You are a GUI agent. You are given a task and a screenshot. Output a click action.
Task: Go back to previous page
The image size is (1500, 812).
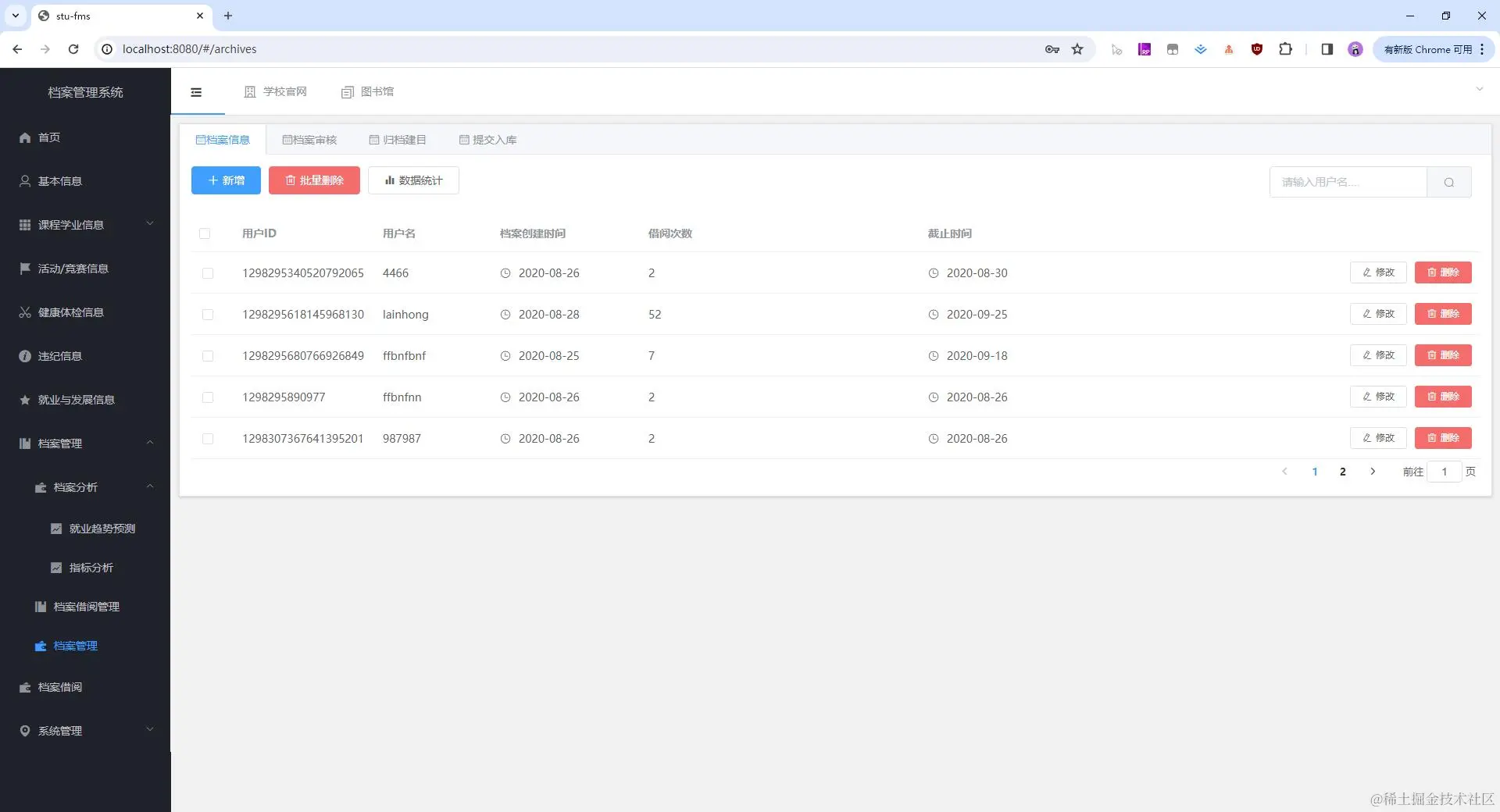click(x=17, y=49)
